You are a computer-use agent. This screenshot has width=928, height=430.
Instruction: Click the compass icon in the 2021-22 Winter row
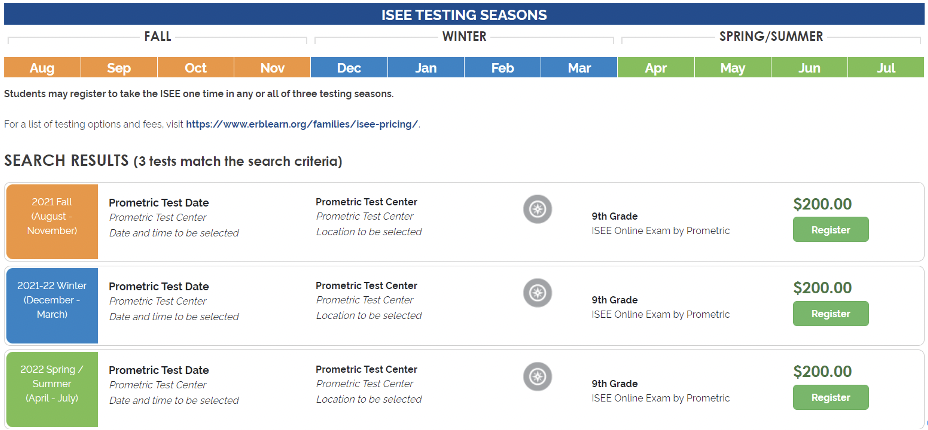click(x=538, y=293)
